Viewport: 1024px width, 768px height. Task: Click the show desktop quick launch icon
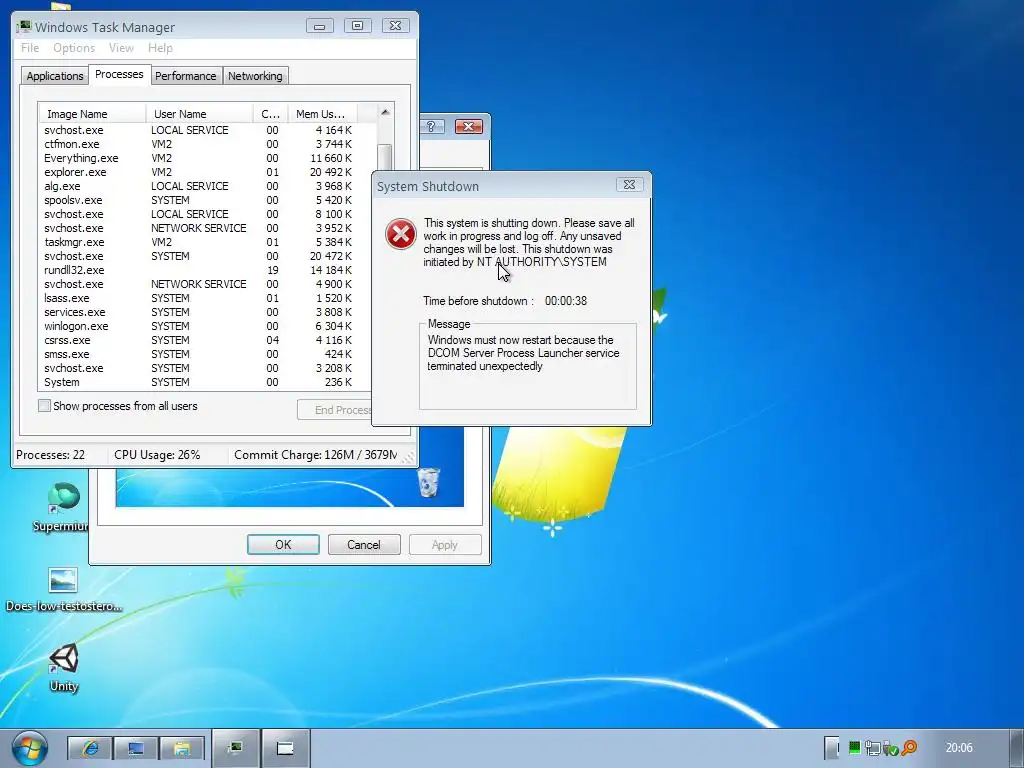coord(136,748)
